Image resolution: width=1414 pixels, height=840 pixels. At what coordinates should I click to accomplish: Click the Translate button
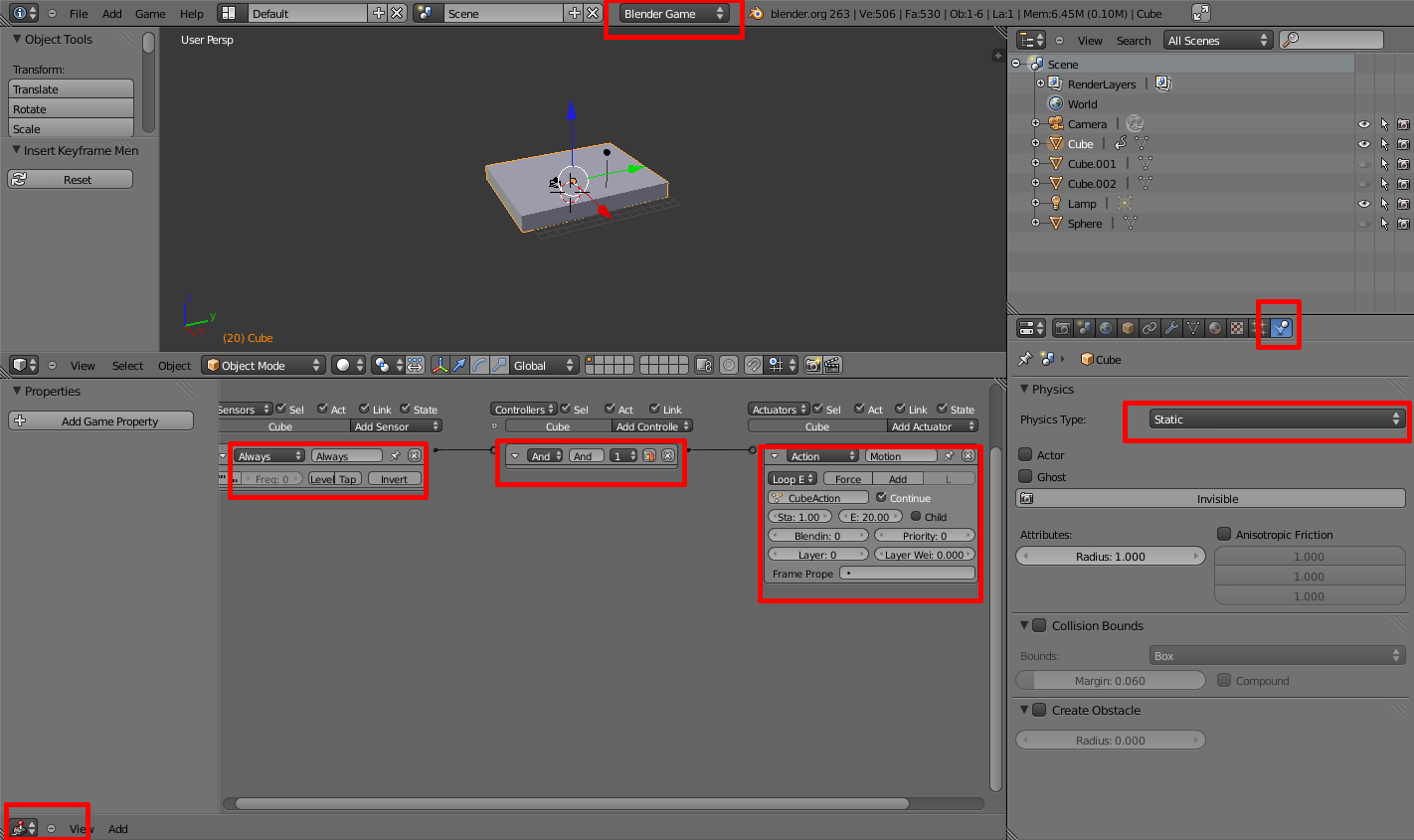pos(71,89)
